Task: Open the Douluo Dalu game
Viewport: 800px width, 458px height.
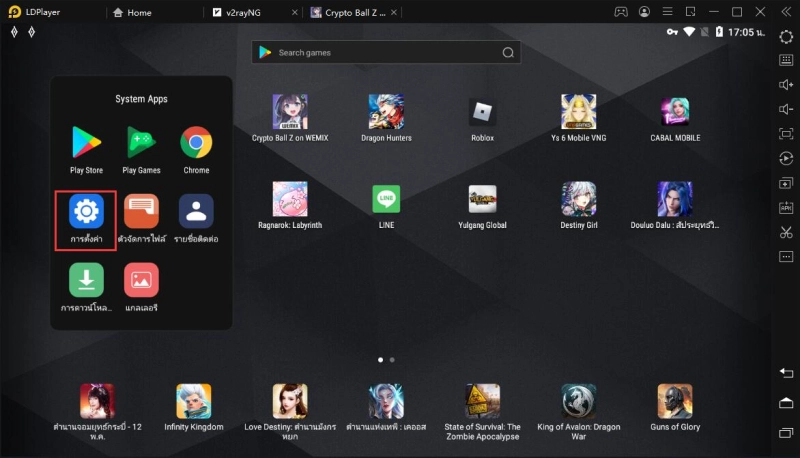Action: click(675, 199)
